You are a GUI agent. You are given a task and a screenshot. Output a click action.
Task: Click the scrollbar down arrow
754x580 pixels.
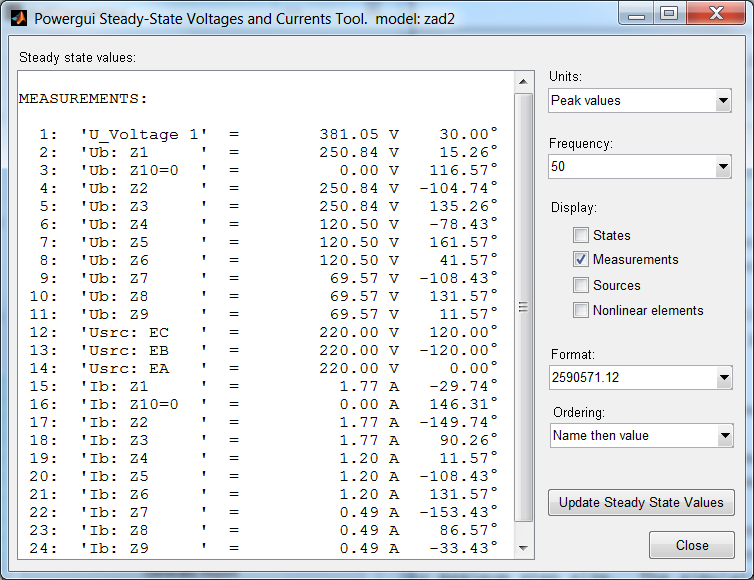(523, 548)
